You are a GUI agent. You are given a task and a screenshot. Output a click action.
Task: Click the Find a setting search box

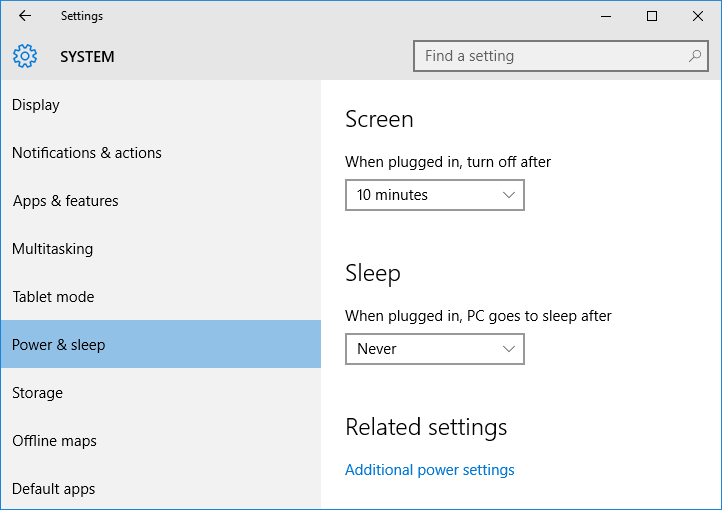561,56
